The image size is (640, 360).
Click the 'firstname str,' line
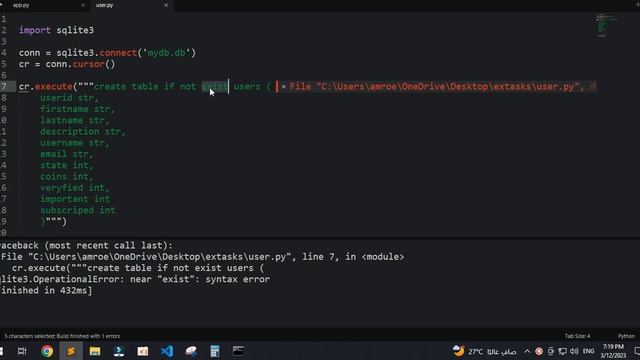point(78,109)
